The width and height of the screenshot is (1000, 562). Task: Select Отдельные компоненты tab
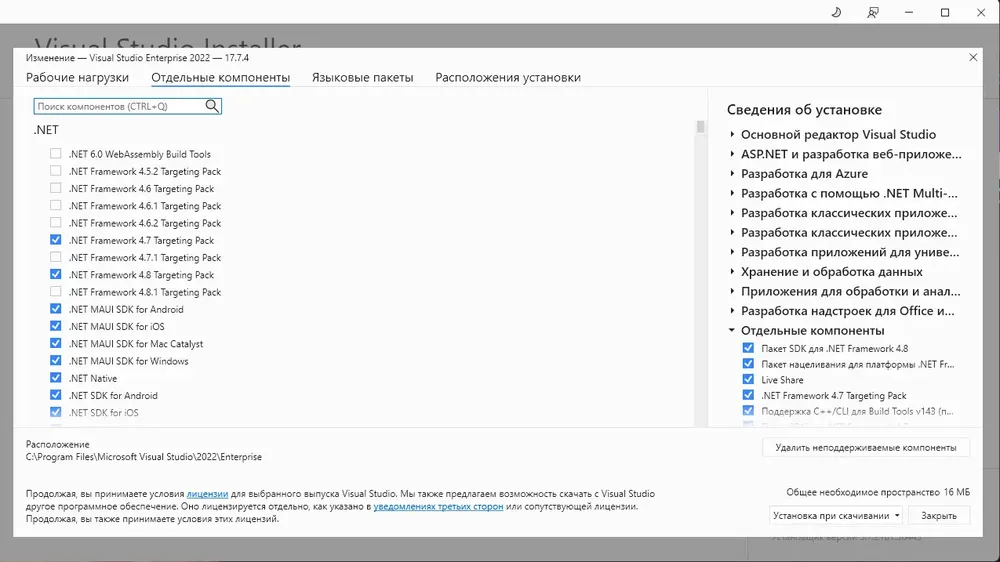(221, 77)
